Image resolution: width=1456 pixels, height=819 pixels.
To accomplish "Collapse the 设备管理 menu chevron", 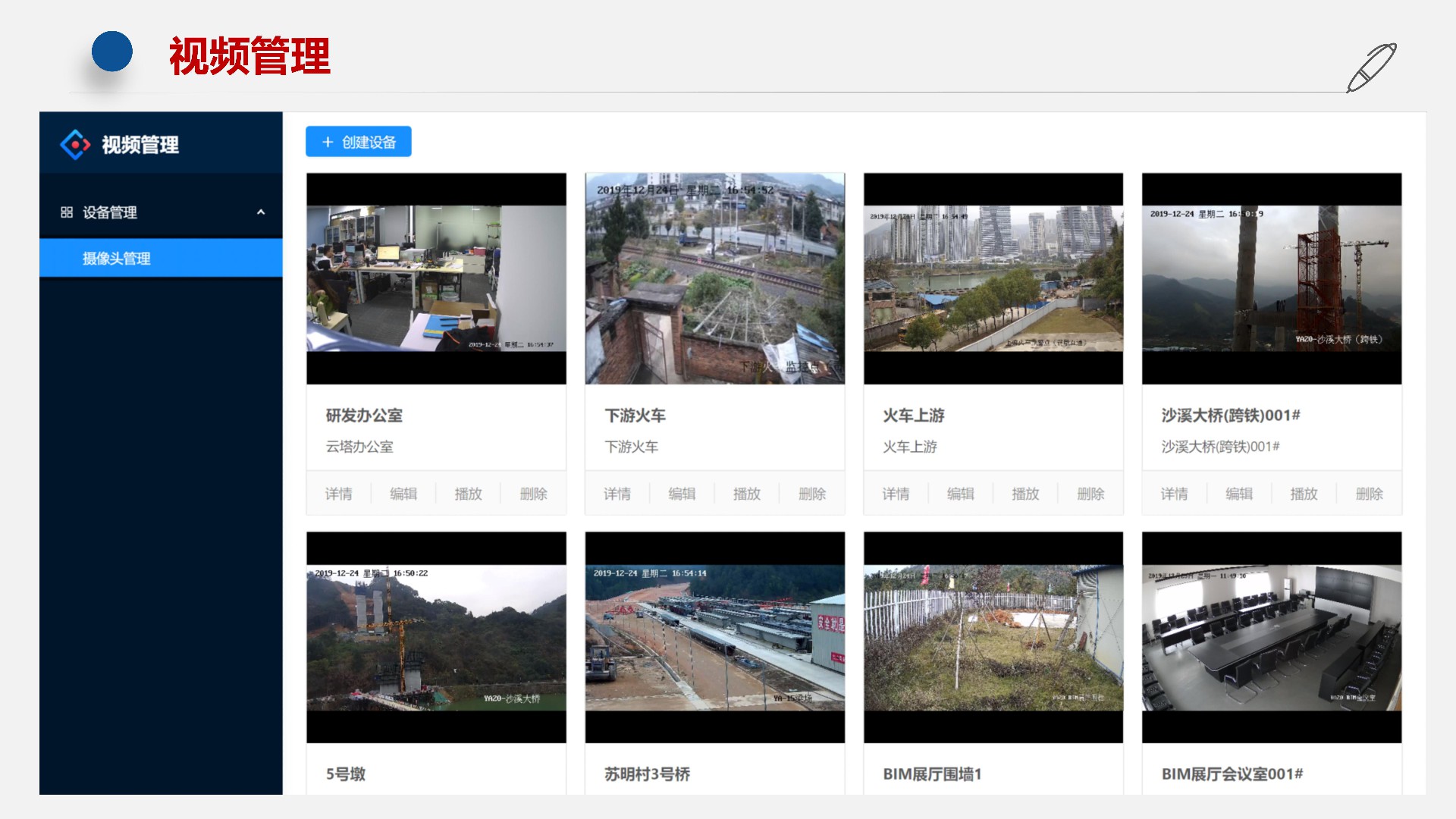I will (x=261, y=212).
